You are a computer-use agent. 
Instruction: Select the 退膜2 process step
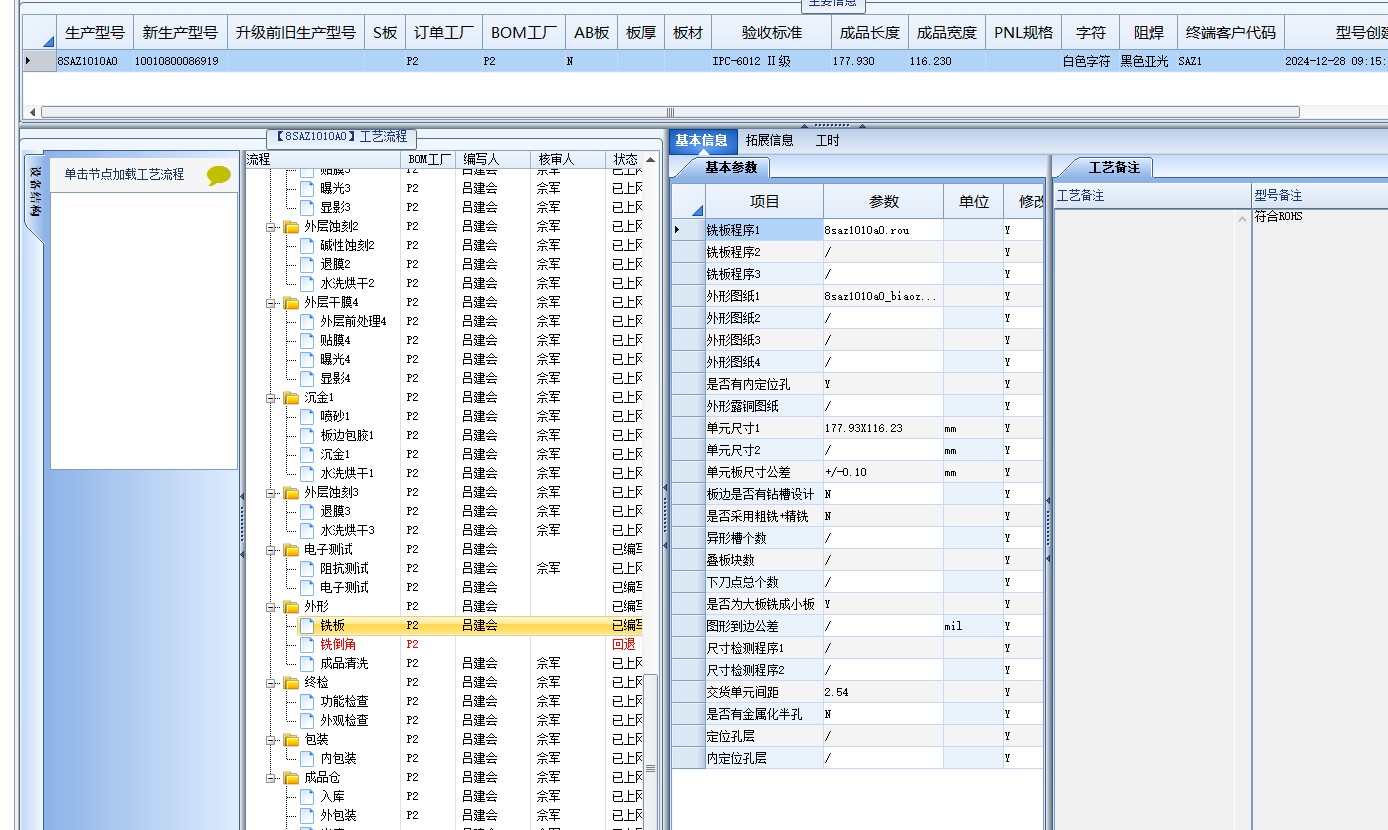(335, 265)
